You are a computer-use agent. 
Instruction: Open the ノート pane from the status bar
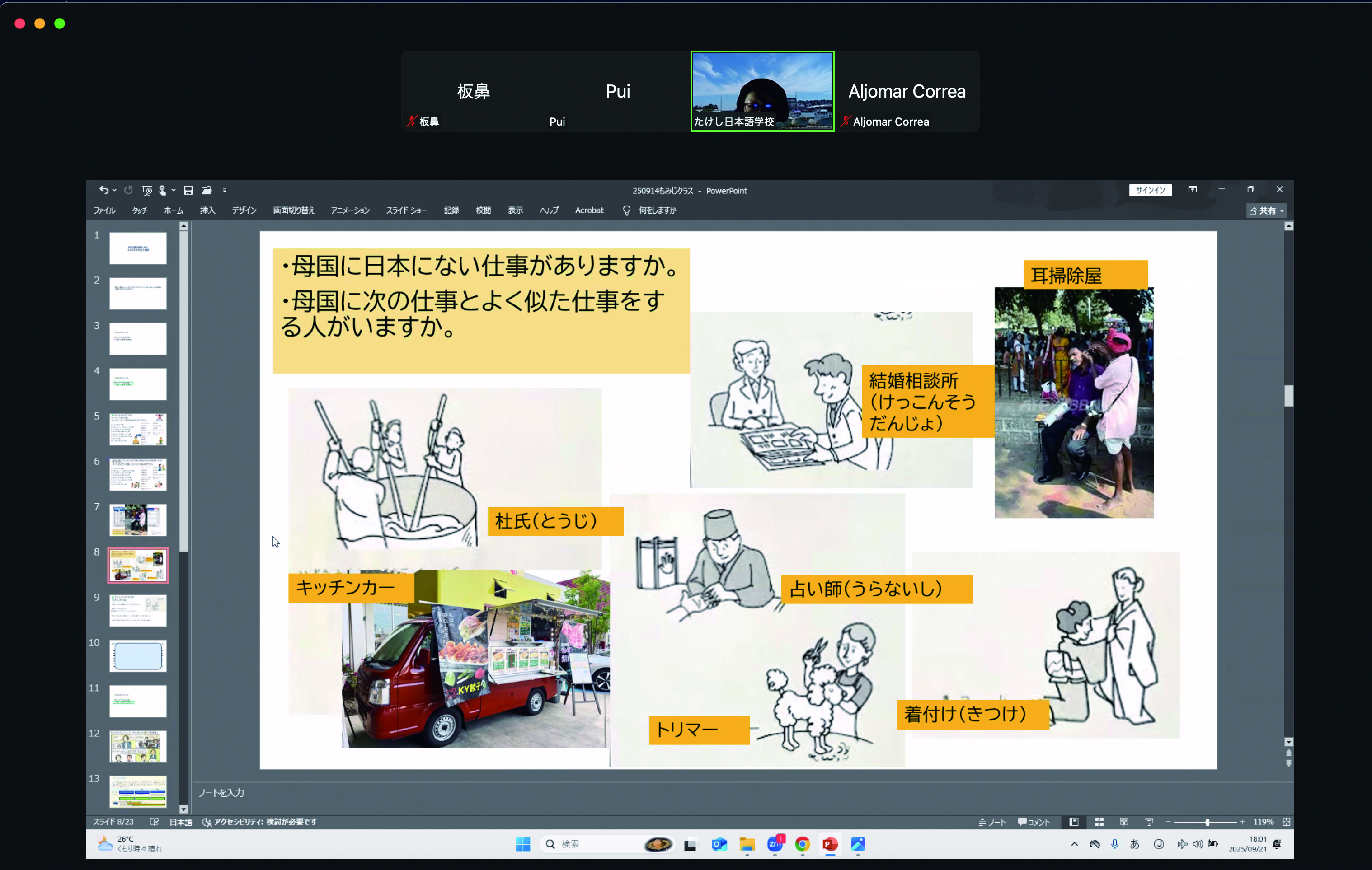click(x=993, y=822)
